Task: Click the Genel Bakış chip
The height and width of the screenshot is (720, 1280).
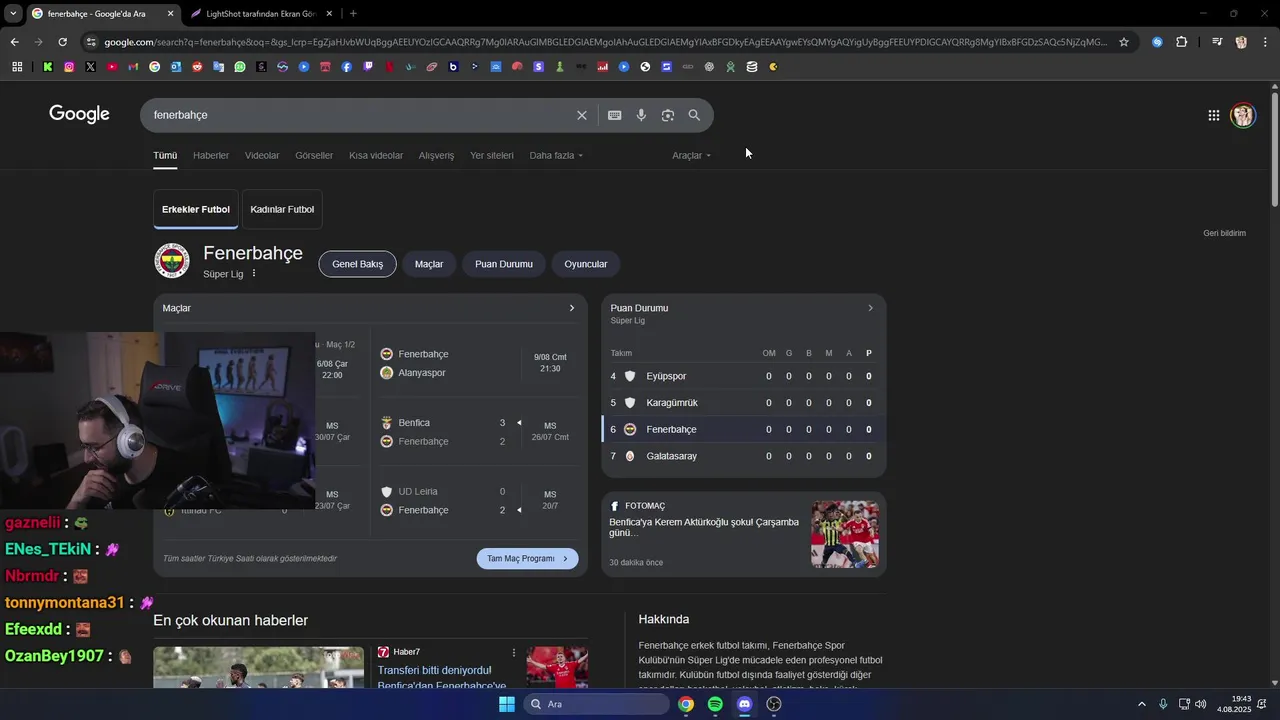Action: click(358, 264)
